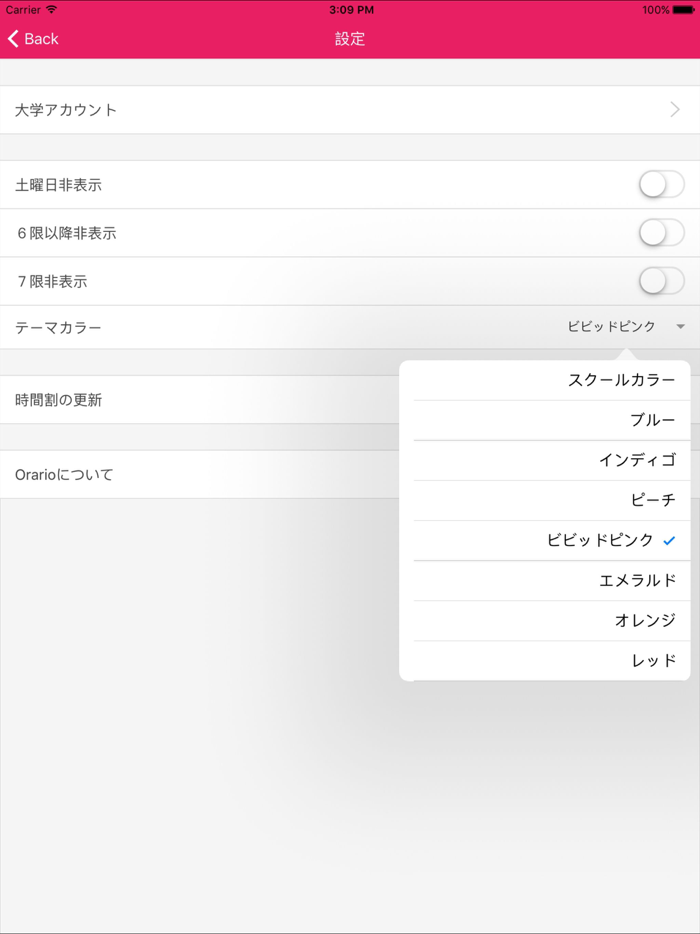The width and height of the screenshot is (700, 934).
Task: Tap the Back chevron icon
Action: pos(12,39)
